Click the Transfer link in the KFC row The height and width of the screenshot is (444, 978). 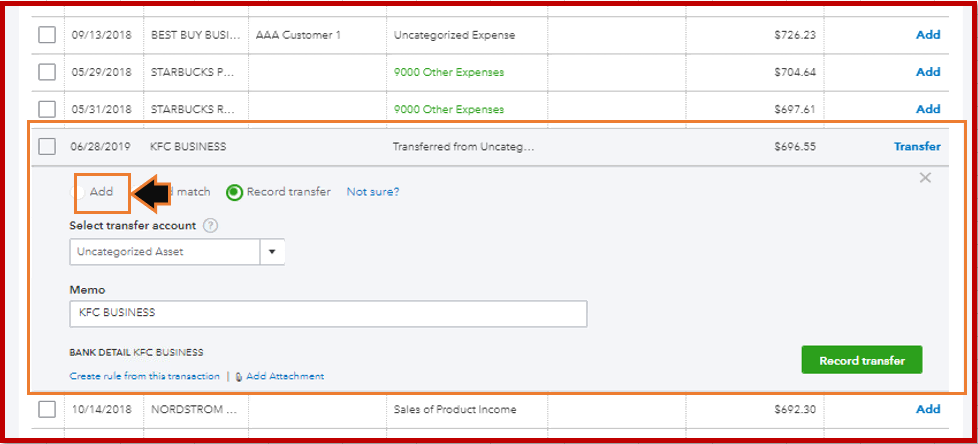917,146
